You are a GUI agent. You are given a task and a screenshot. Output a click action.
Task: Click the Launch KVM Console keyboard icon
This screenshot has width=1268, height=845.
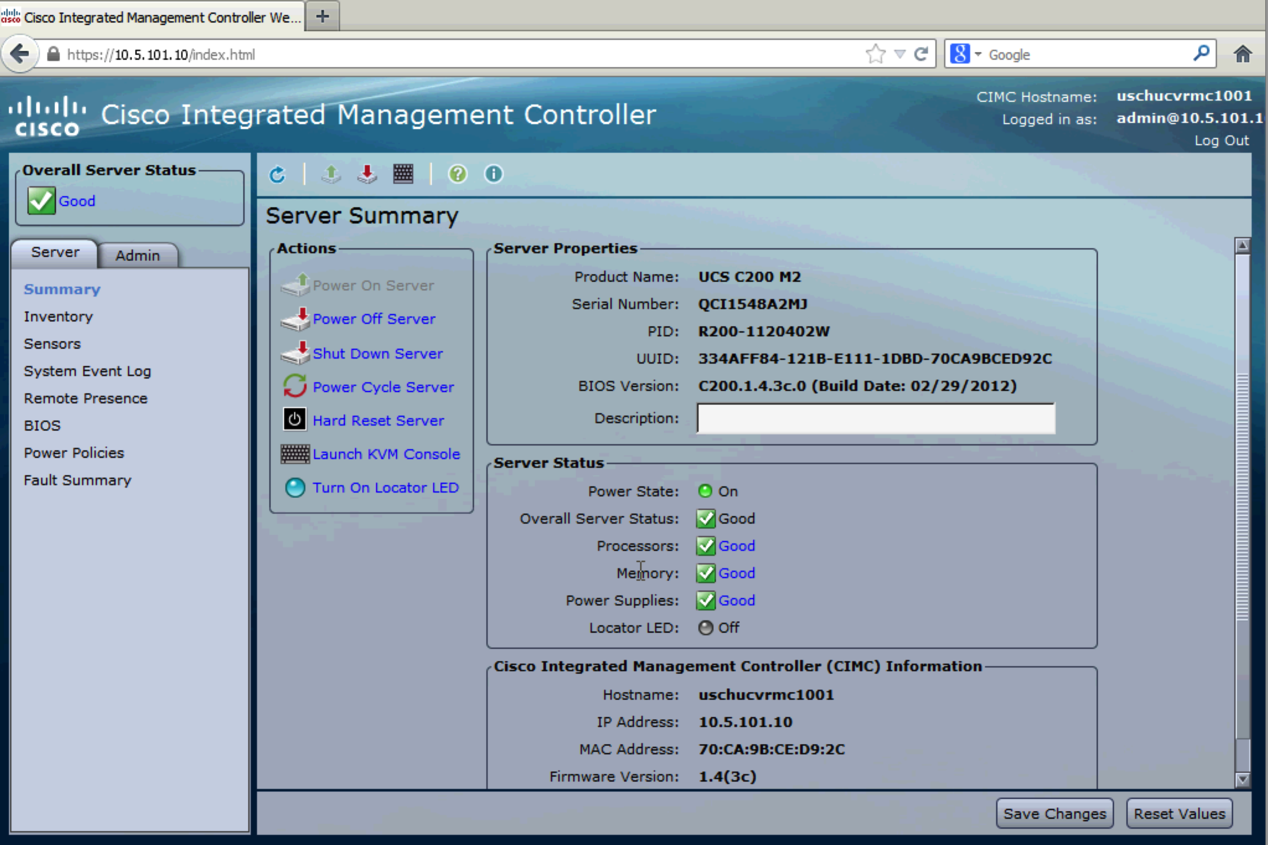coord(295,454)
